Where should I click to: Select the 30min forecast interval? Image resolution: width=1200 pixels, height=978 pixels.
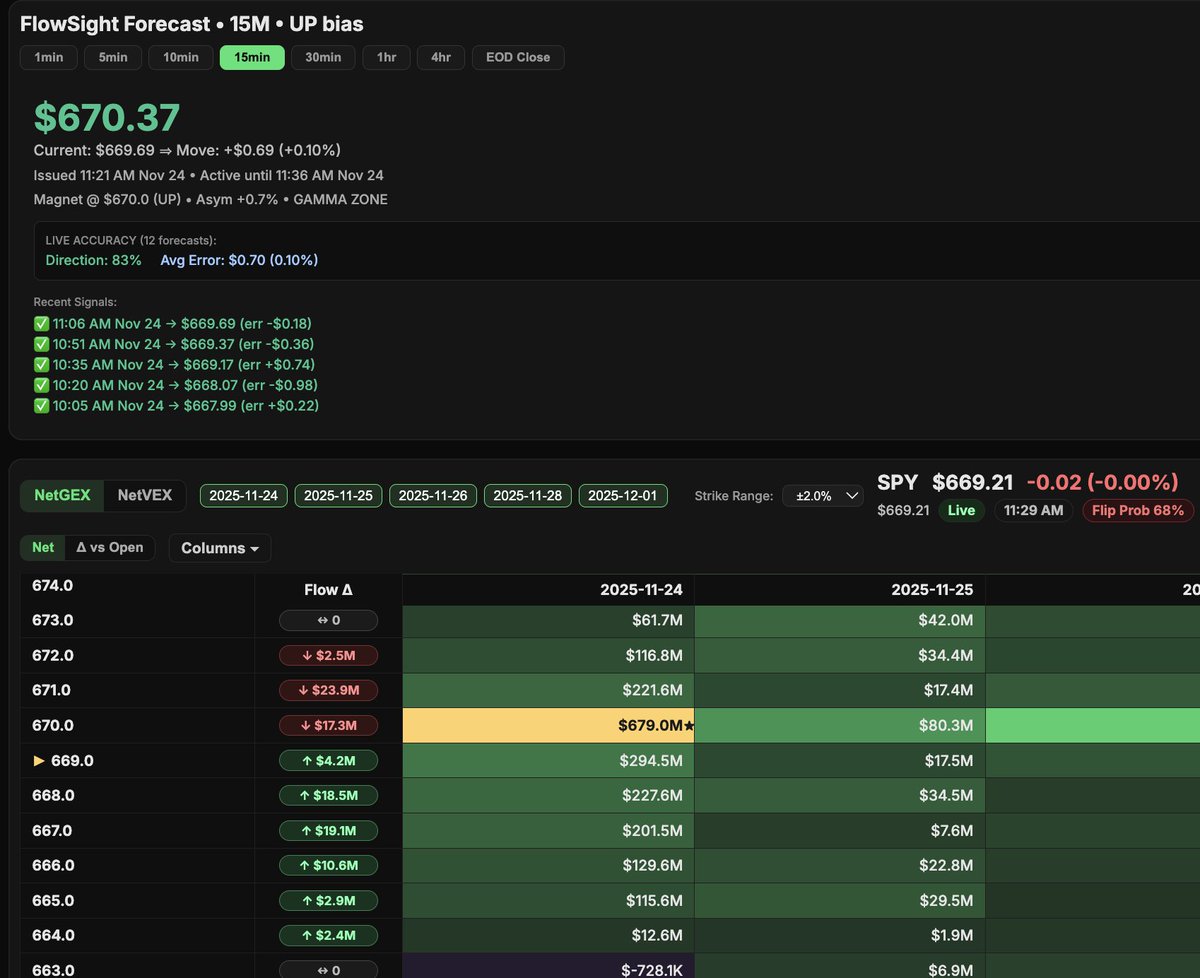323,57
